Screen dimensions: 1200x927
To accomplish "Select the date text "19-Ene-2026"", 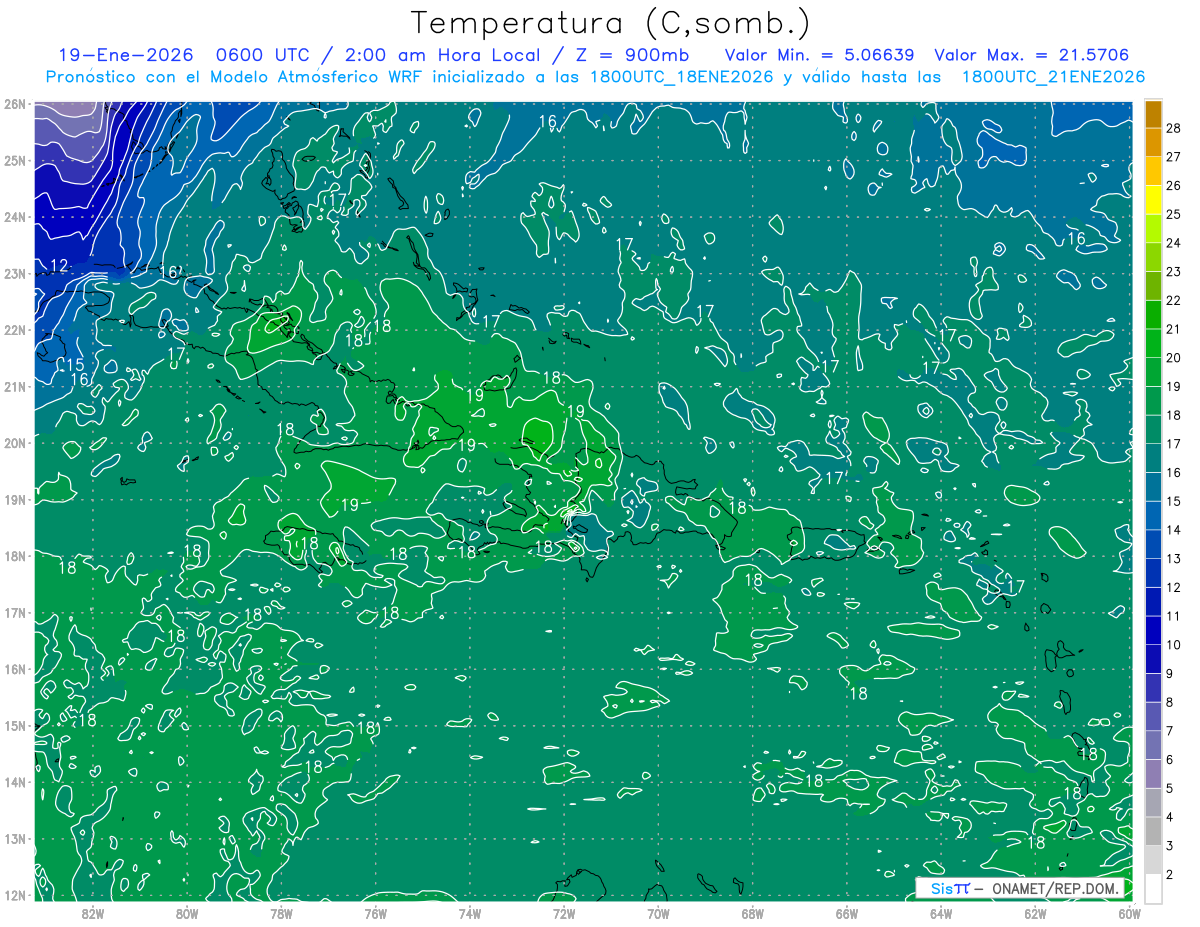I will 125,55.
